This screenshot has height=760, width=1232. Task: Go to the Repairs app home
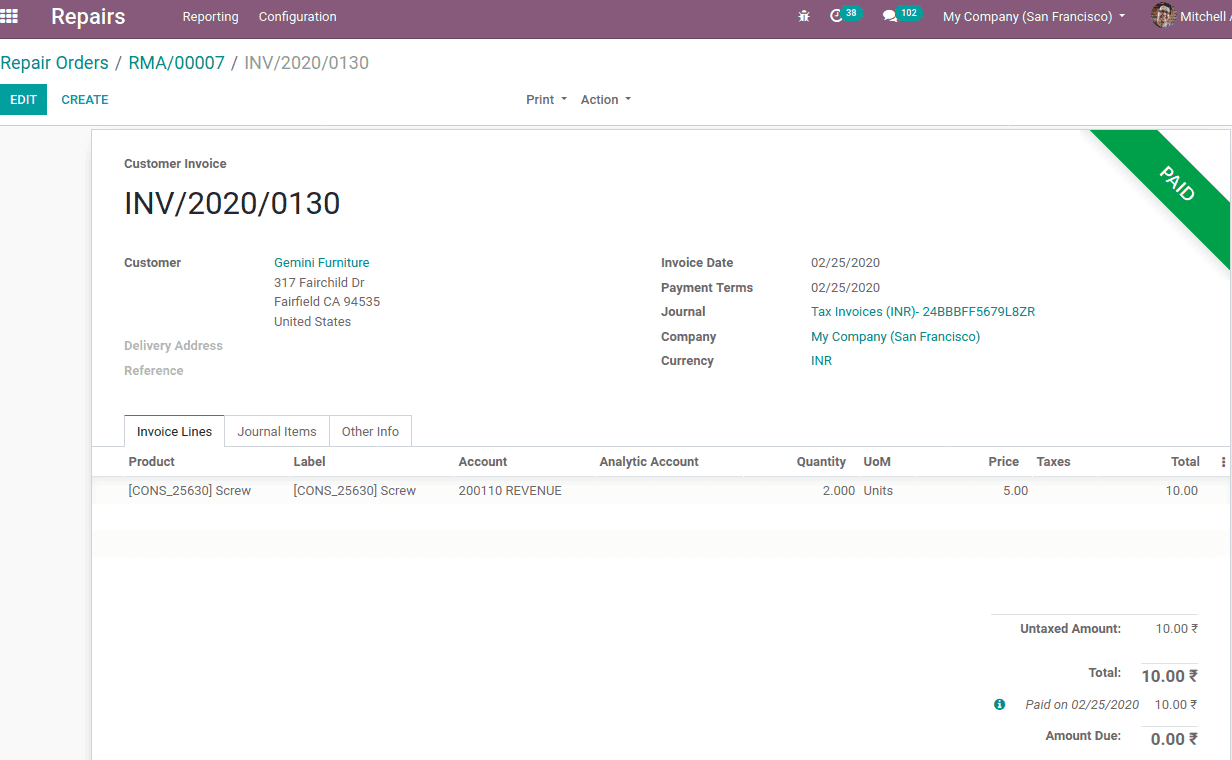[x=88, y=17]
